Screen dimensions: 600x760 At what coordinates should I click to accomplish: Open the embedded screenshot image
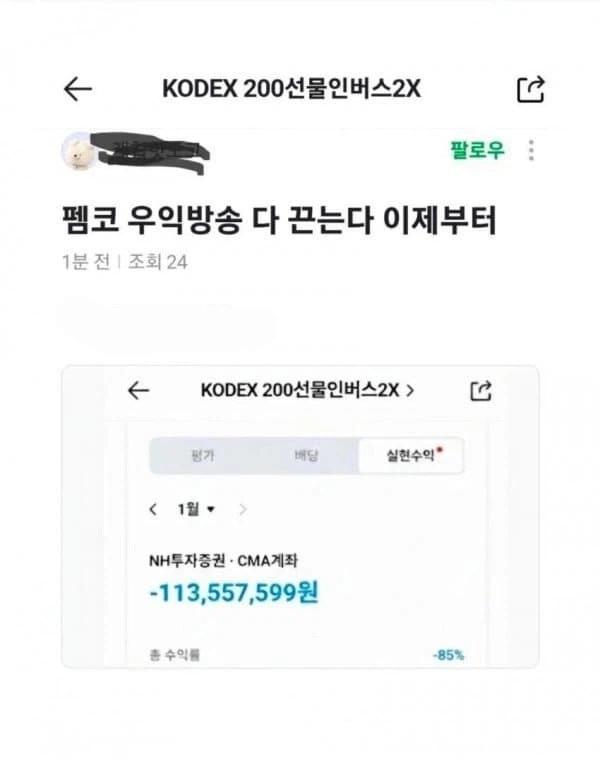click(300, 517)
